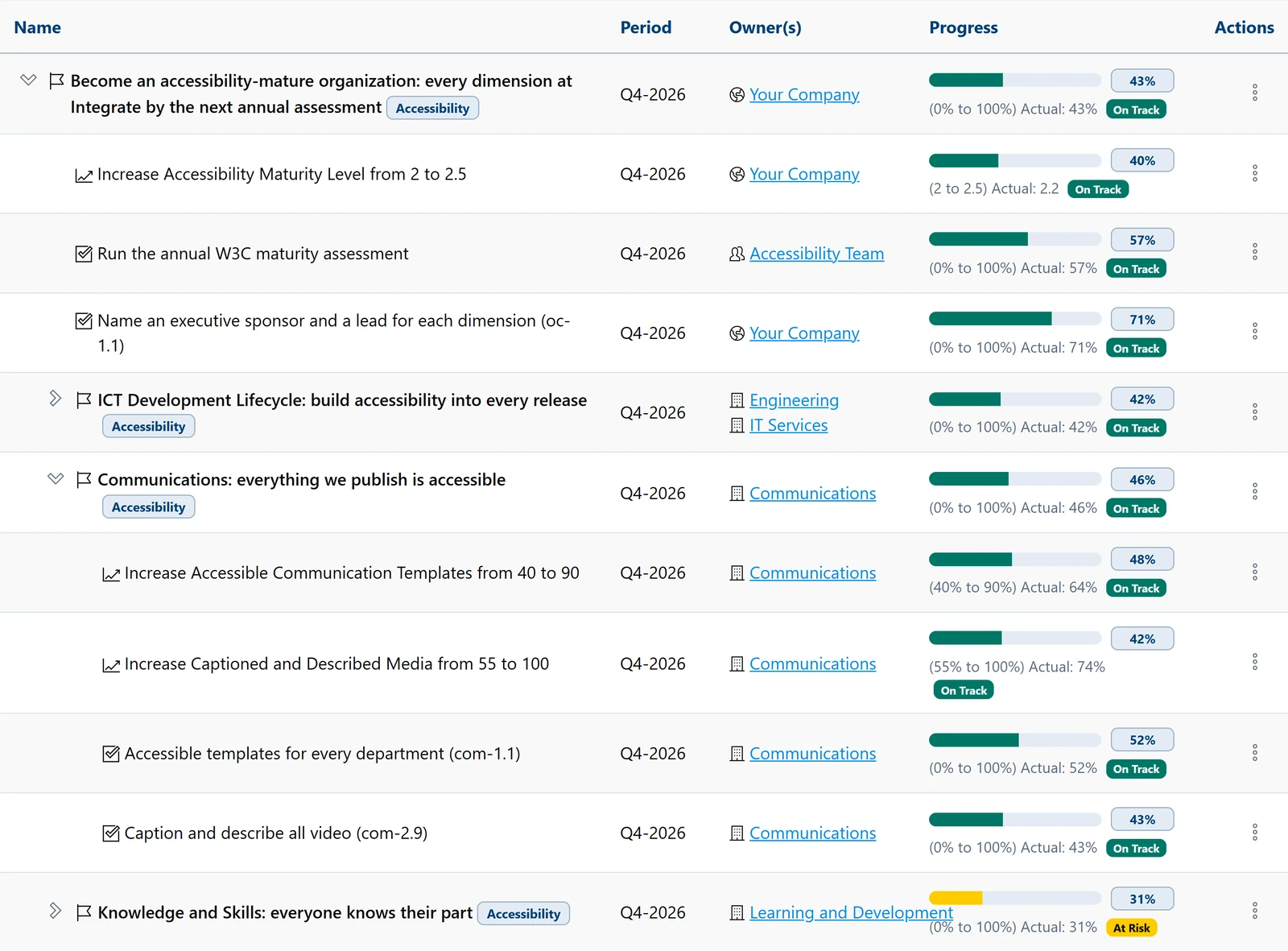The image size is (1288, 951).
Task: Click flag icon beside Knowledge and Skills objective
Action: pyautogui.click(x=84, y=912)
